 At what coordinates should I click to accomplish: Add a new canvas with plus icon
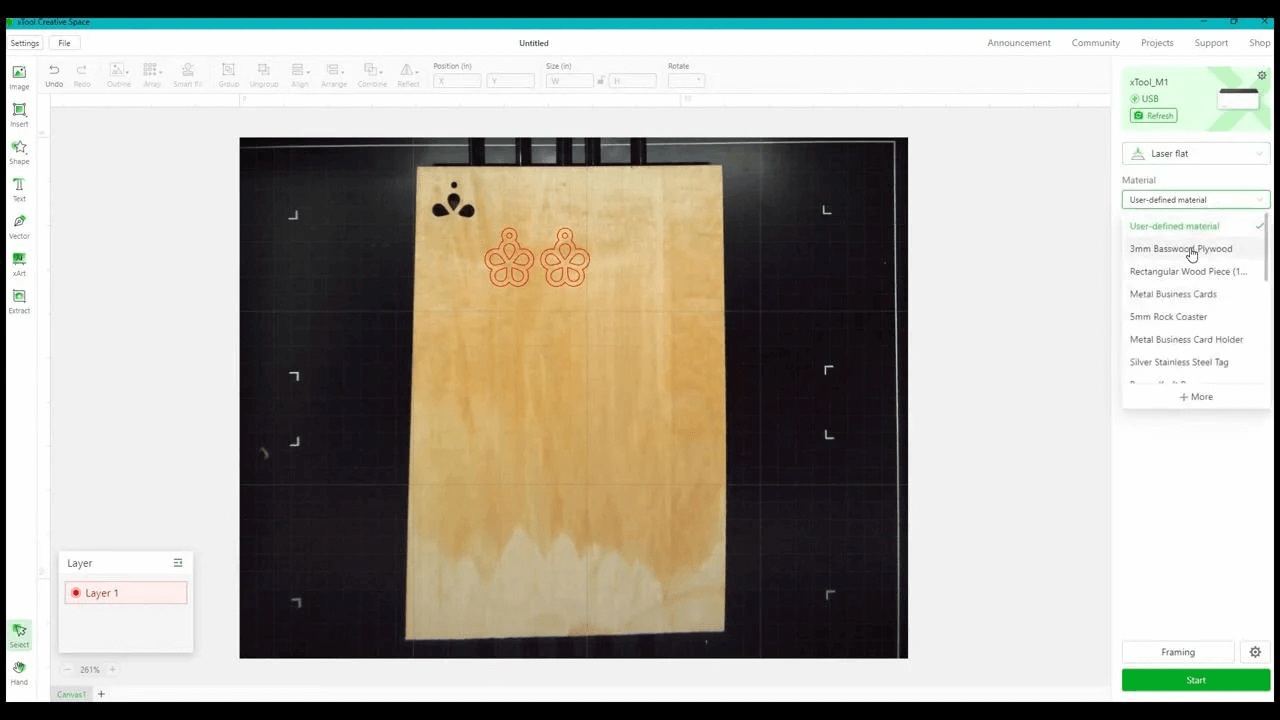(100, 694)
